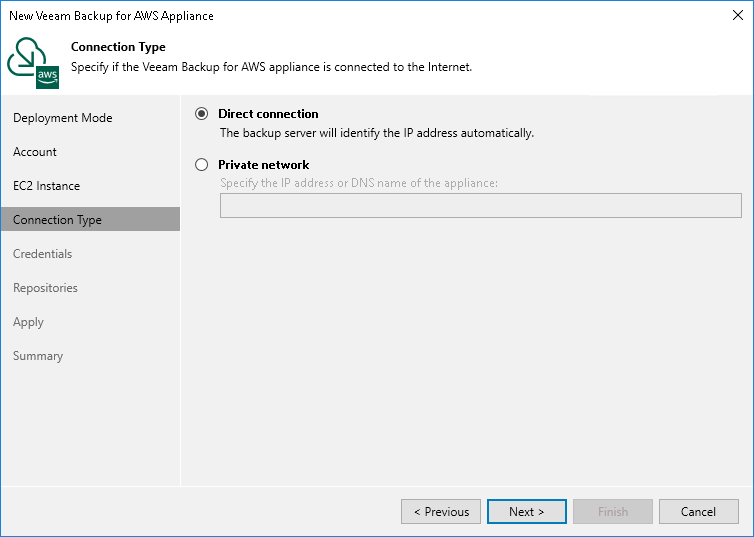Click the Direct connection option label

coord(268,114)
